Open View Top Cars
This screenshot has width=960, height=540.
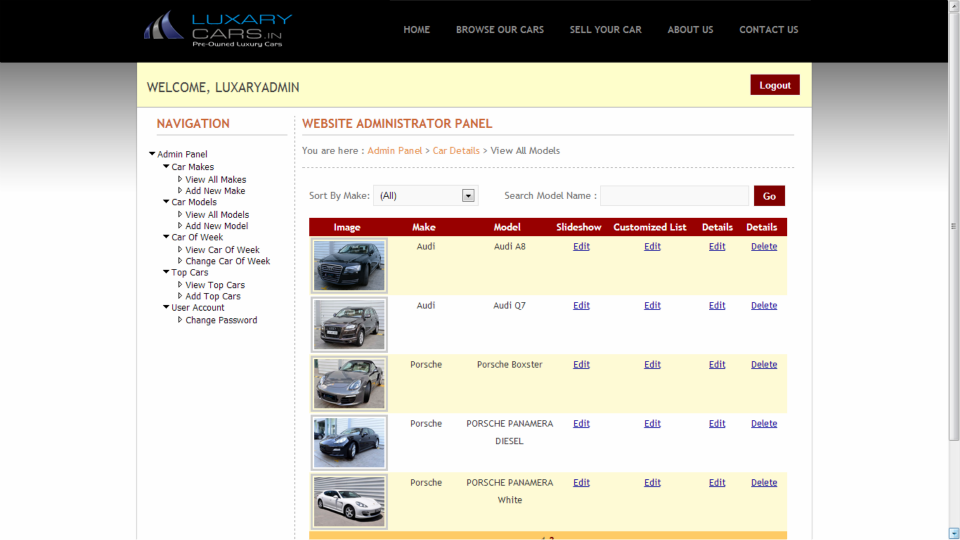pos(215,285)
